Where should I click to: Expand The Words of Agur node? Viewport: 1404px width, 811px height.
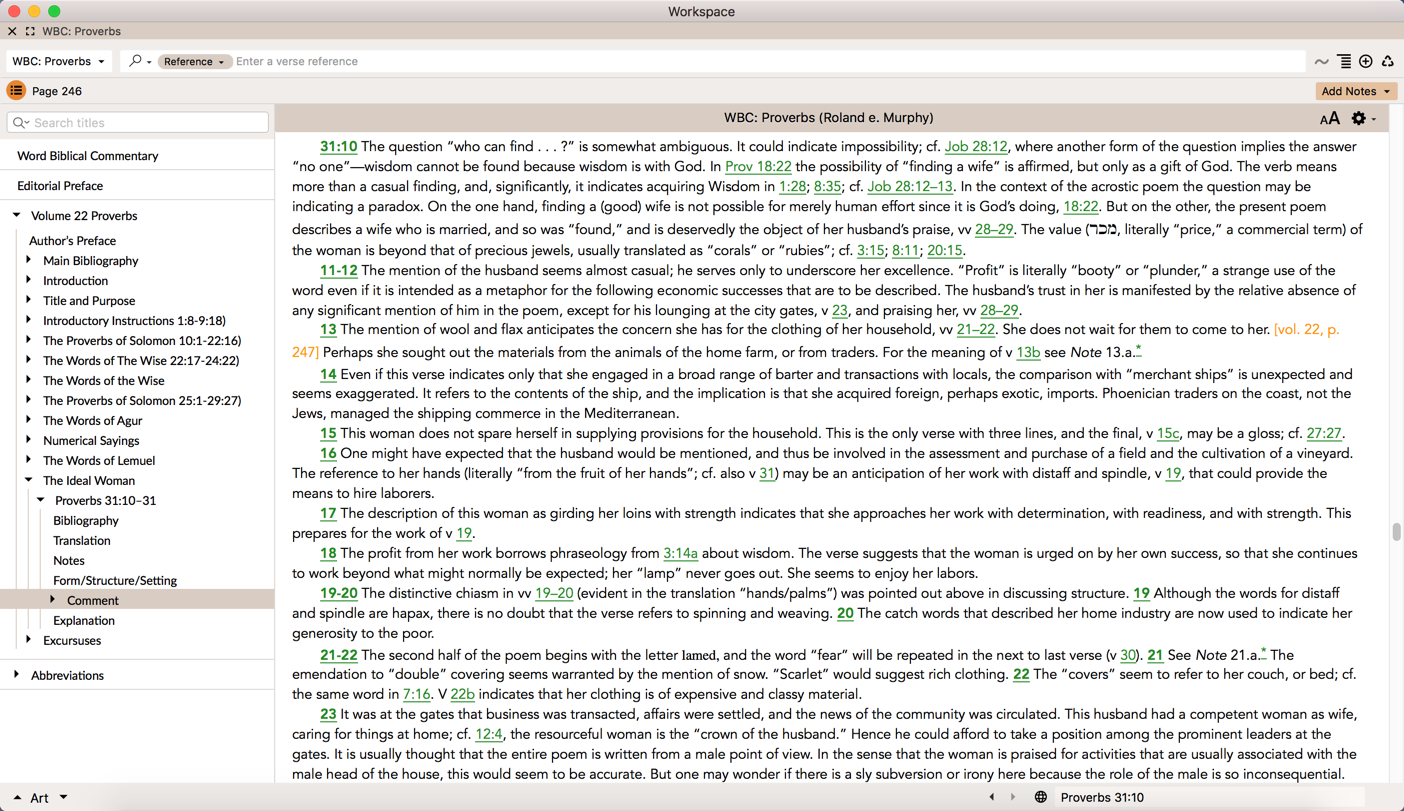click(29, 420)
